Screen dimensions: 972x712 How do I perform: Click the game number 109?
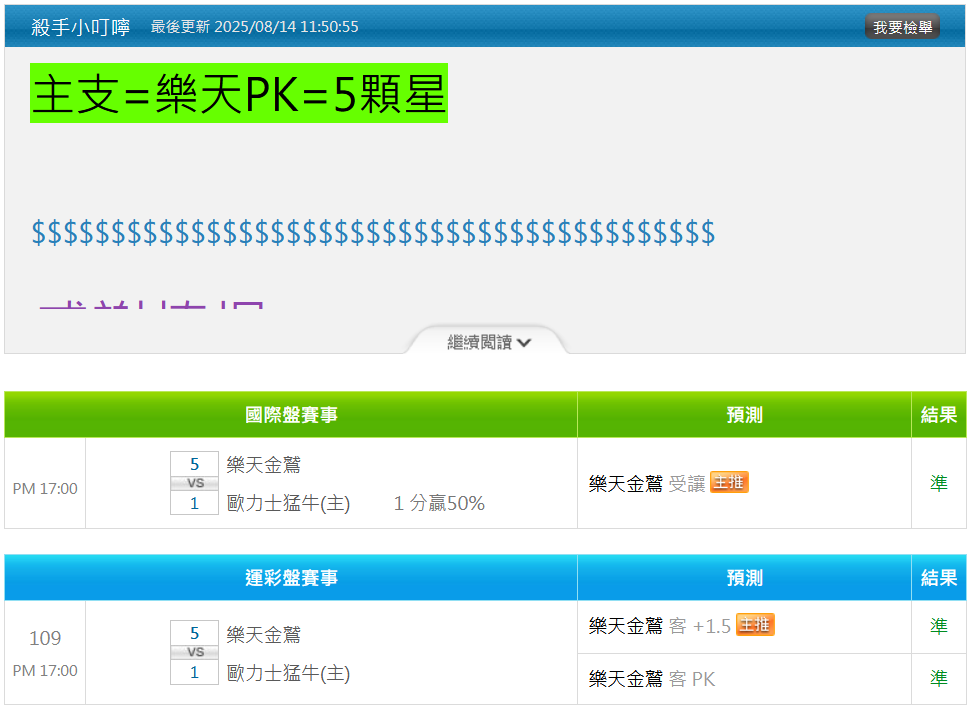(45, 638)
